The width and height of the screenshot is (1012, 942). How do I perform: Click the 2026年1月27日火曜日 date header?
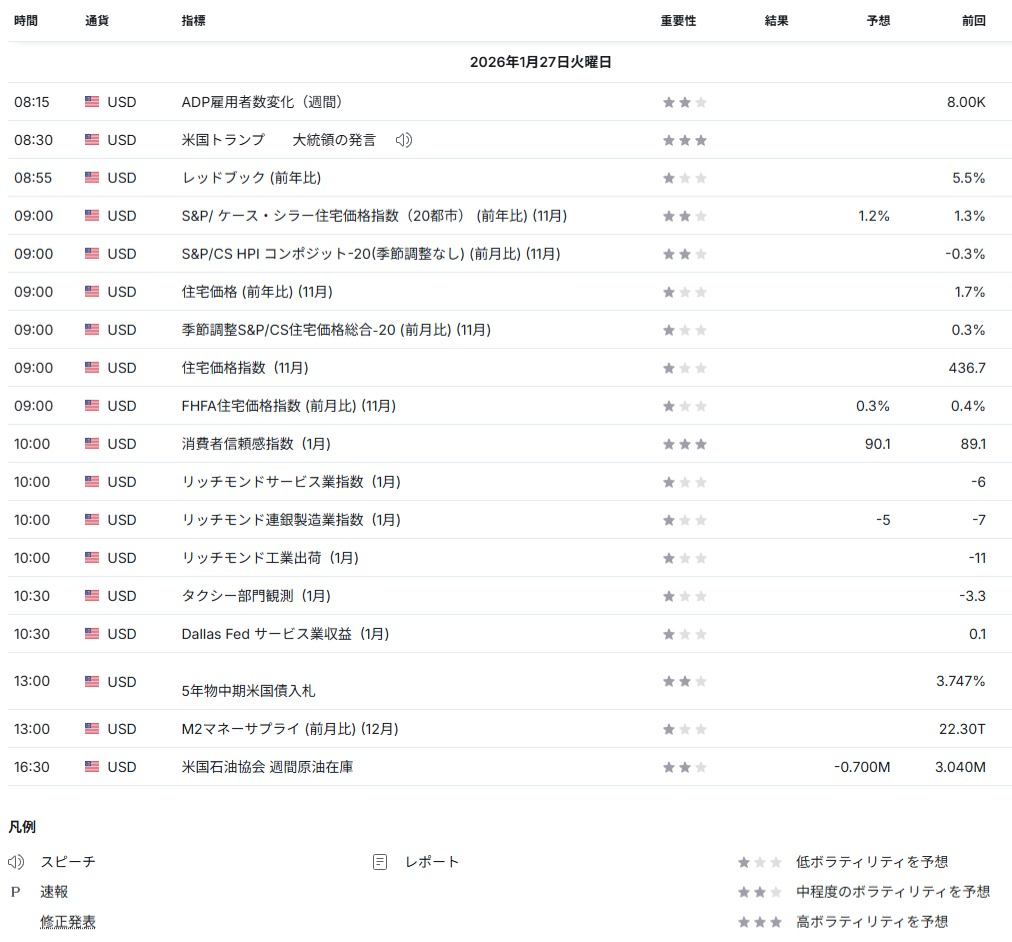pyautogui.click(x=540, y=62)
